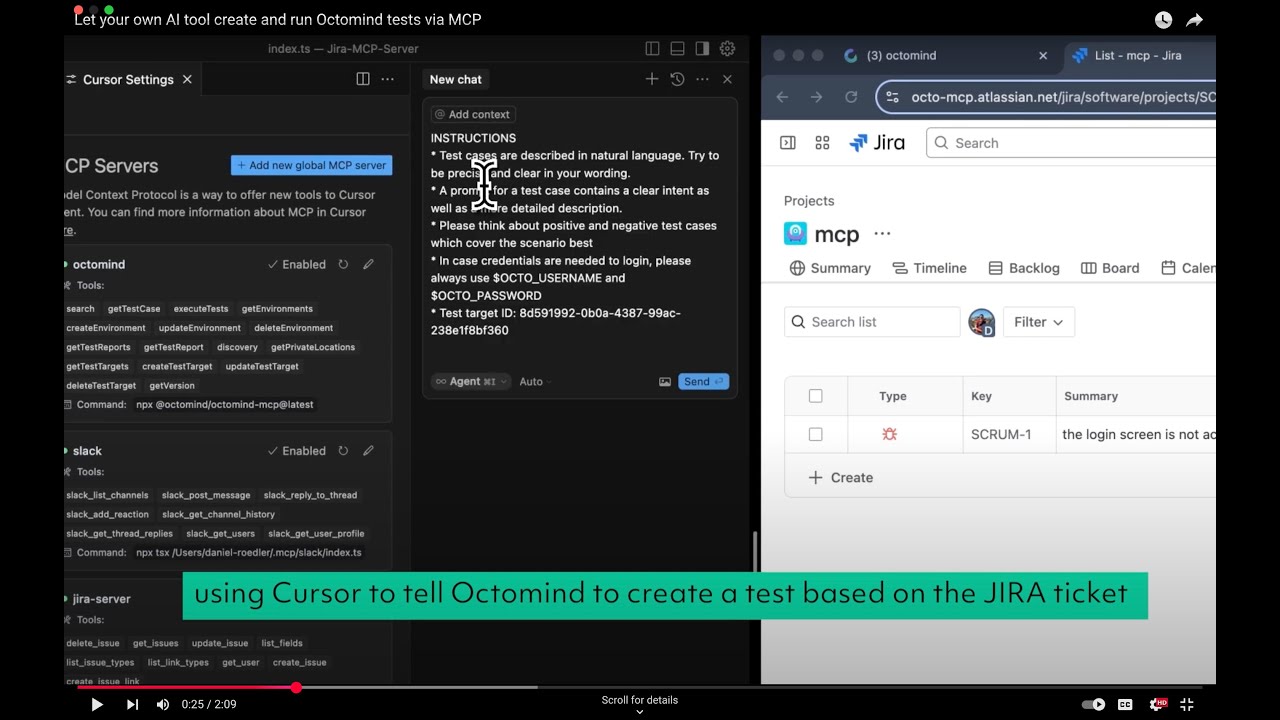This screenshot has height=720, width=1280.
Task: Click the slack_post_message tool tag
Action: pyautogui.click(x=206, y=495)
